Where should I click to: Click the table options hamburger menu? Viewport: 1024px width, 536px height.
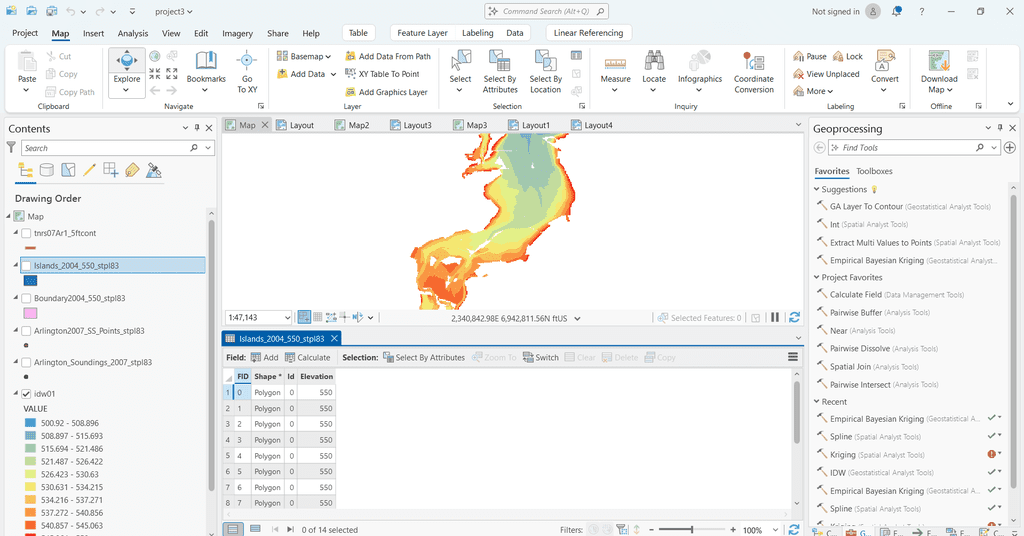coord(793,357)
